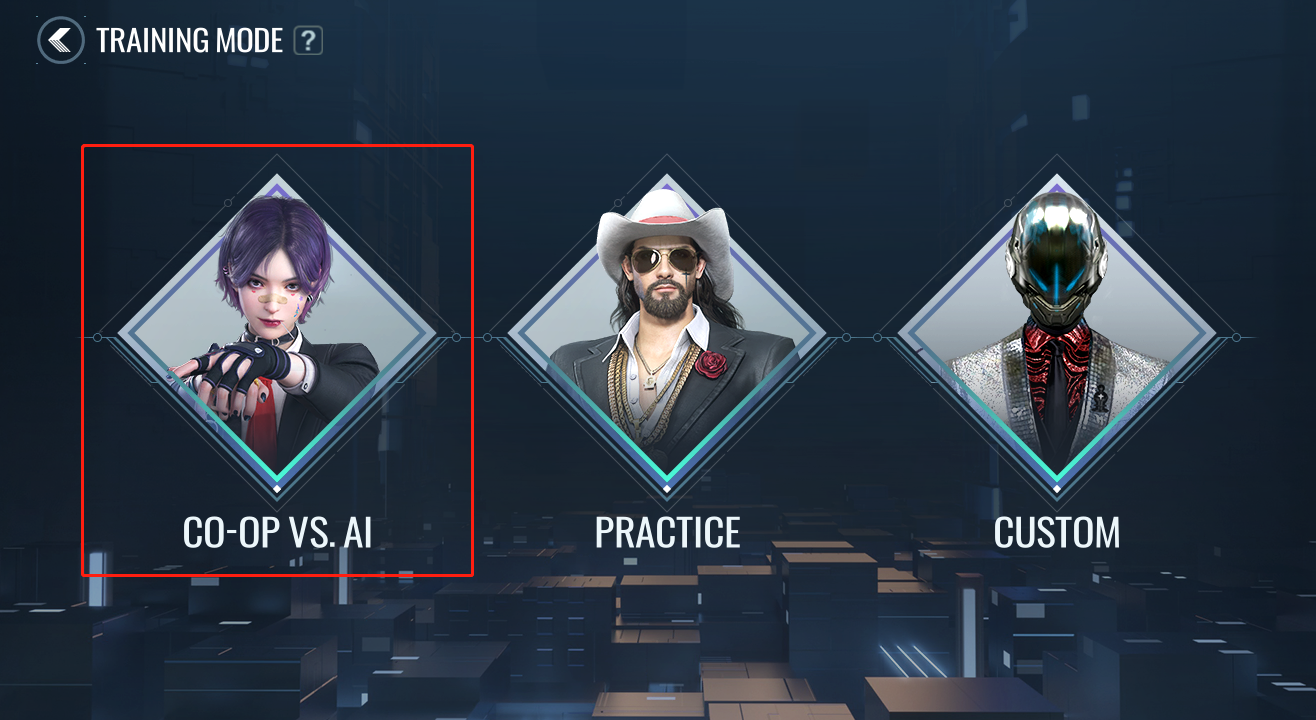Click the TRAINING MODE title text
The width and height of the screenshot is (1316, 720).
(x=190, y=41)
